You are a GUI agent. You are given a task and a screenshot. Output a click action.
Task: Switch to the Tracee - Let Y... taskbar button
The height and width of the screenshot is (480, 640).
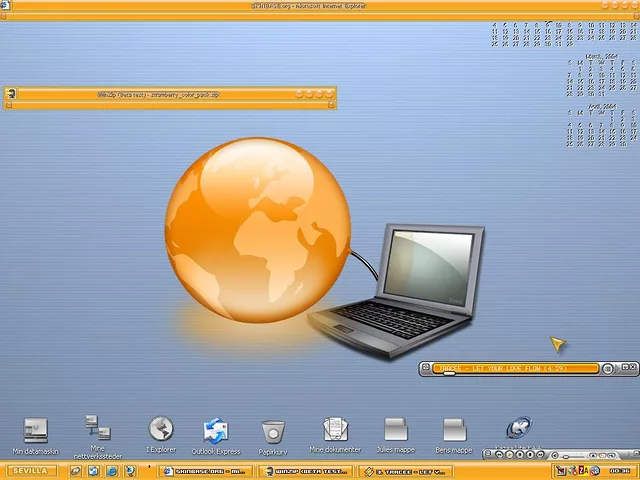(406, 471)
